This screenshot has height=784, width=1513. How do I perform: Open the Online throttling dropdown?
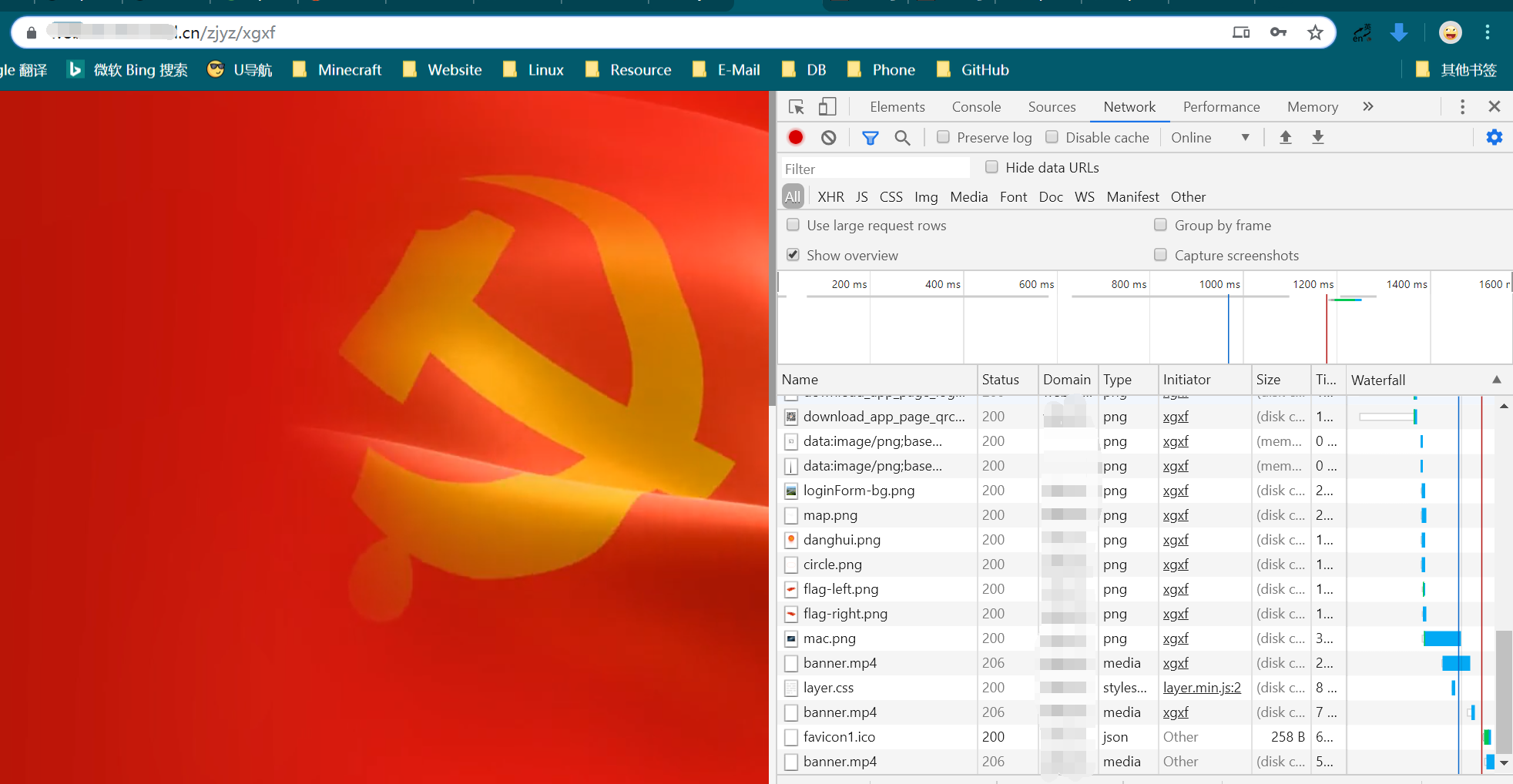[1209, 138]
